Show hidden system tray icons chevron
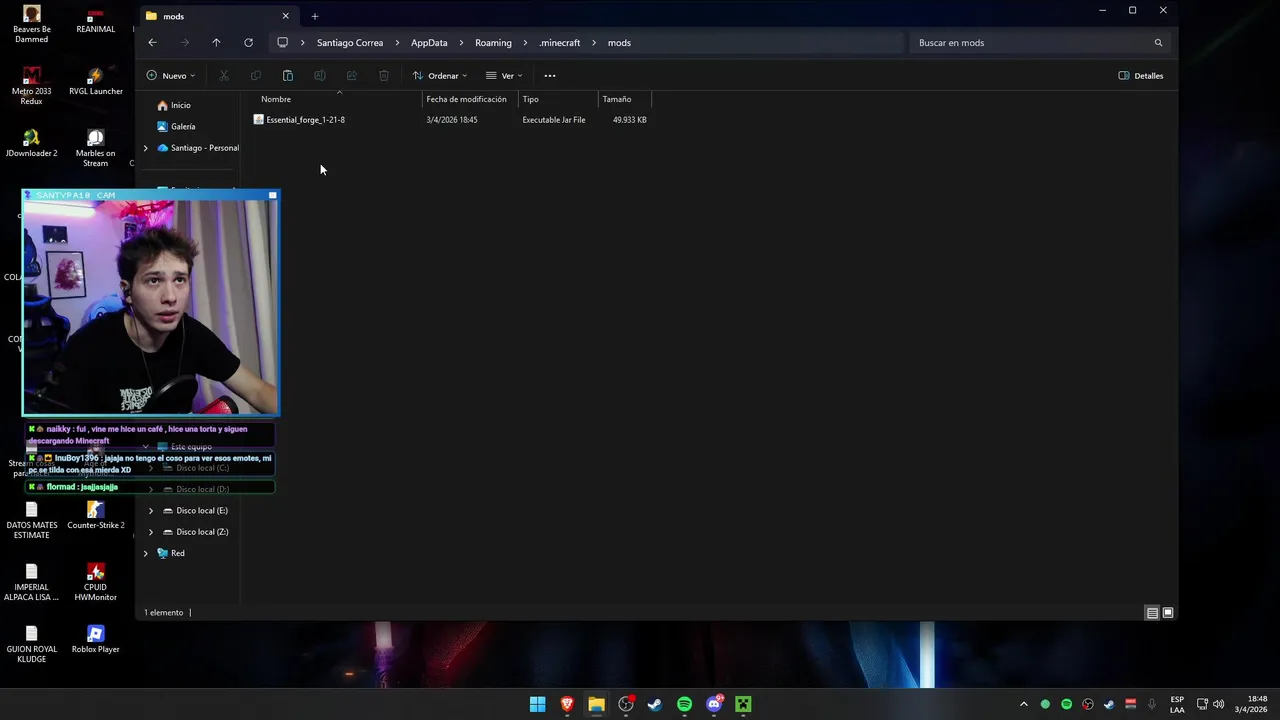Screen dimensions: 1280x720 (x=1023, y=704)
